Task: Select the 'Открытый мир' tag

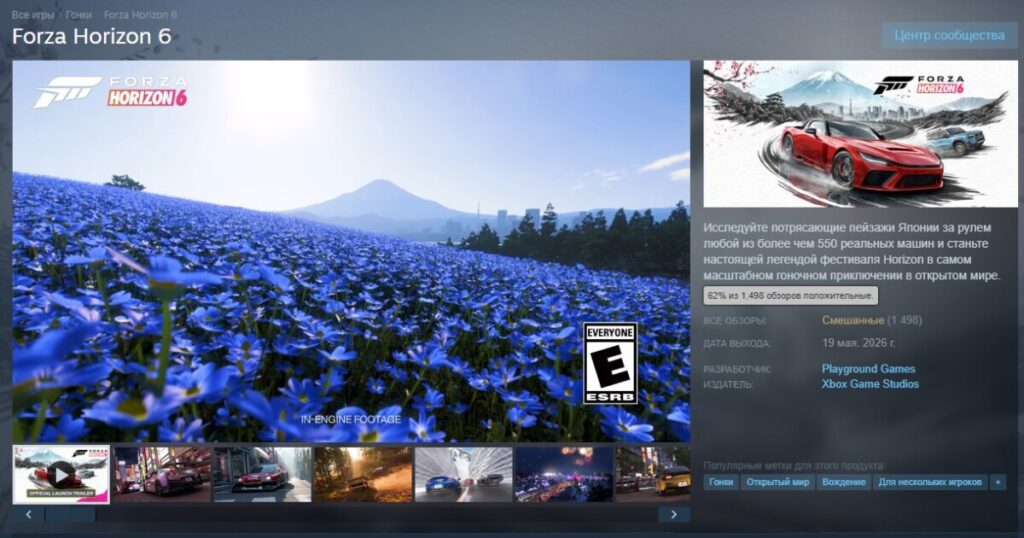Action: [778, 483]
